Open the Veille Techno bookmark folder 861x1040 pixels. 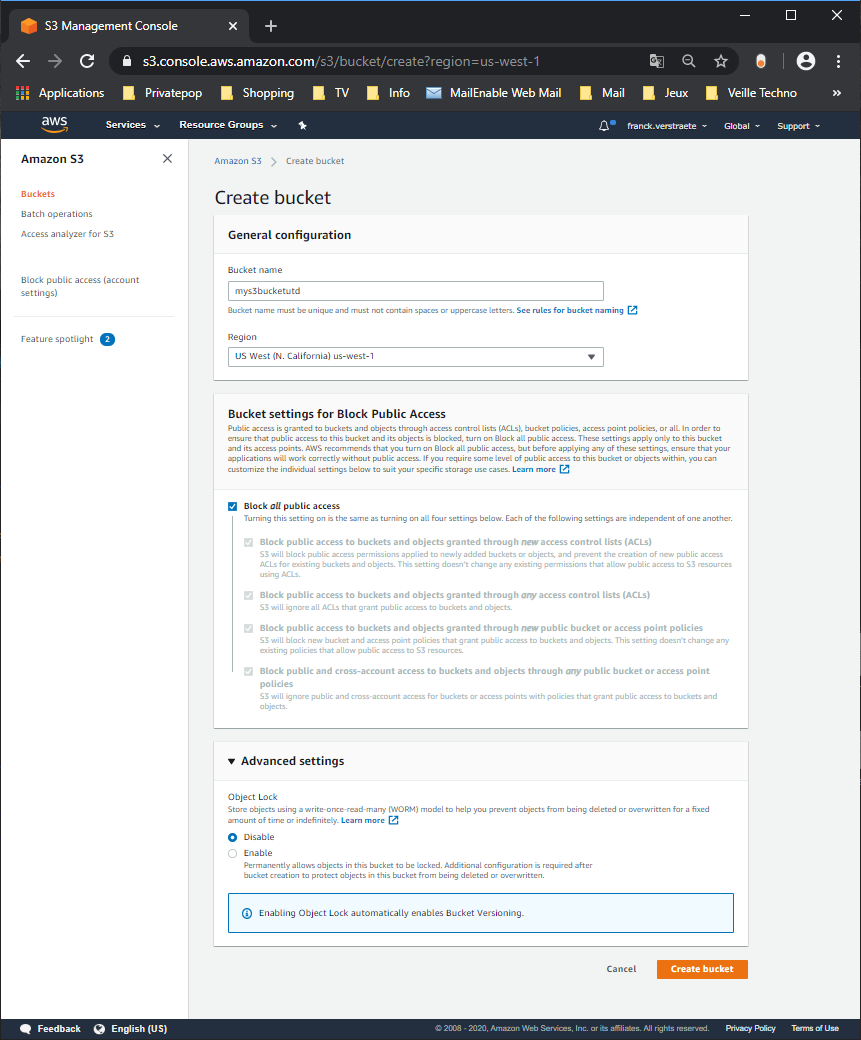[x=752, y=93]
